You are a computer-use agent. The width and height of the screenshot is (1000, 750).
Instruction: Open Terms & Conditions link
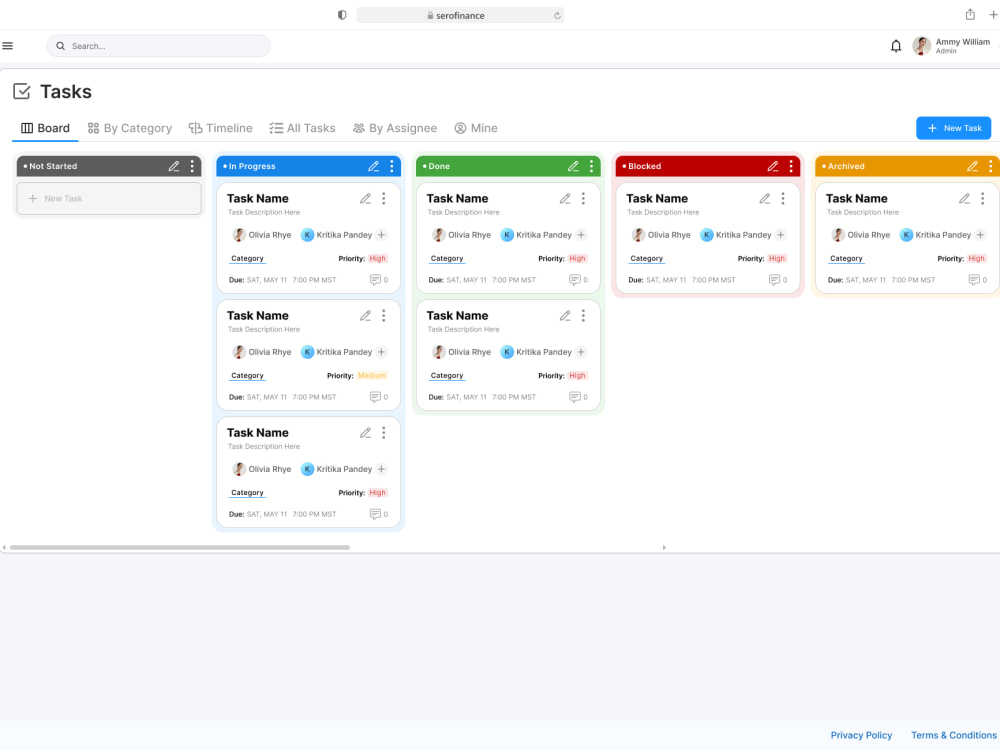(x=953, y=735)
